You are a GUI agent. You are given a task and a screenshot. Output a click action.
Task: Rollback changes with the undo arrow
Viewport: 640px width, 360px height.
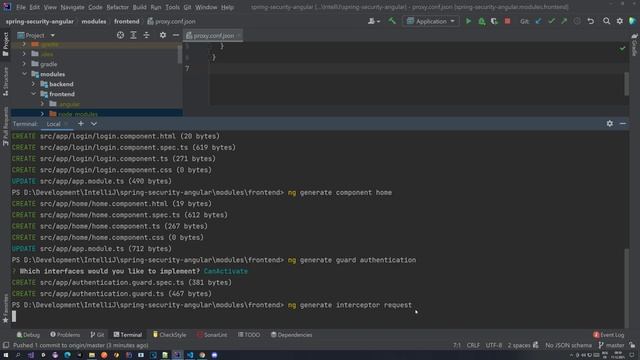pos(591,21)
